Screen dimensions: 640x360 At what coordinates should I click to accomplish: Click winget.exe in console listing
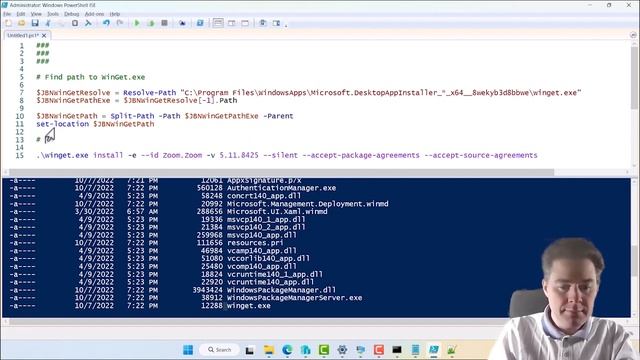point(249,306)
